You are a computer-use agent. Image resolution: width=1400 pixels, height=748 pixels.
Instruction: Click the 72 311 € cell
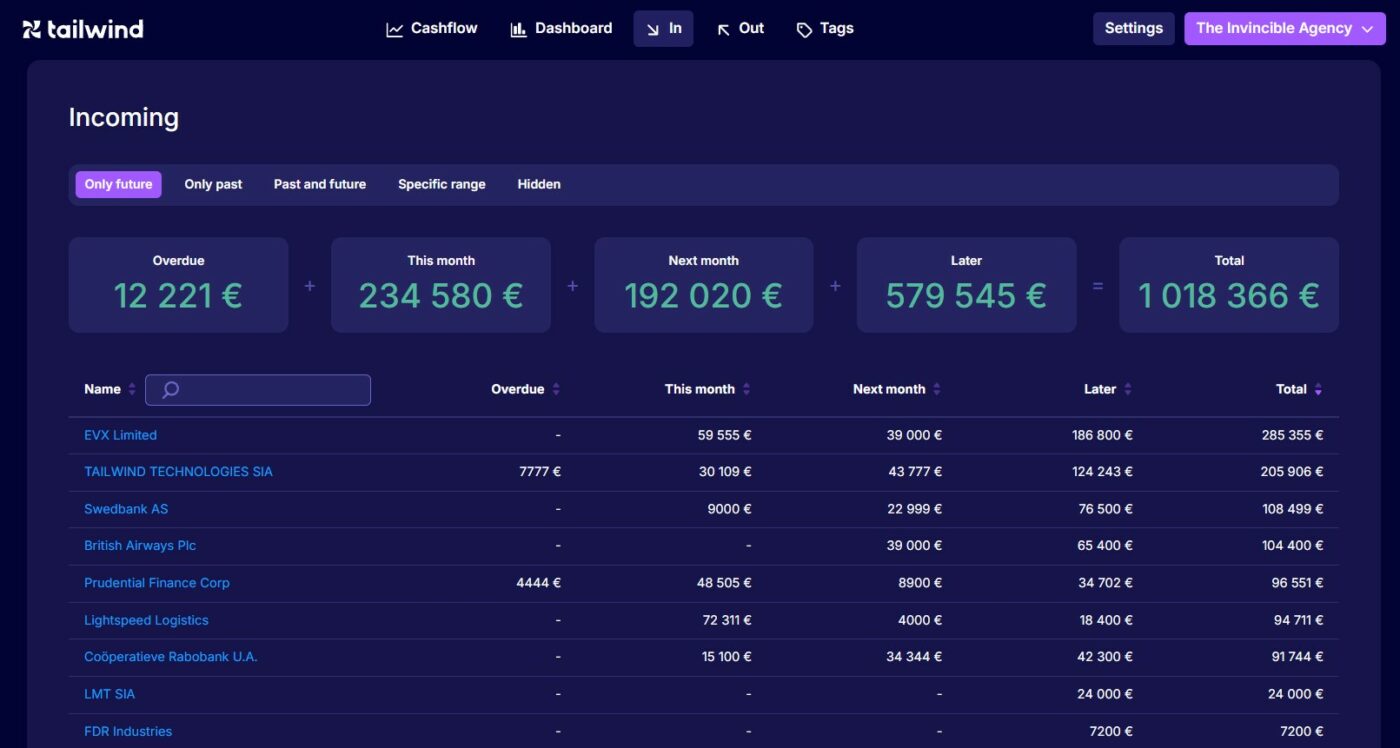727,620
